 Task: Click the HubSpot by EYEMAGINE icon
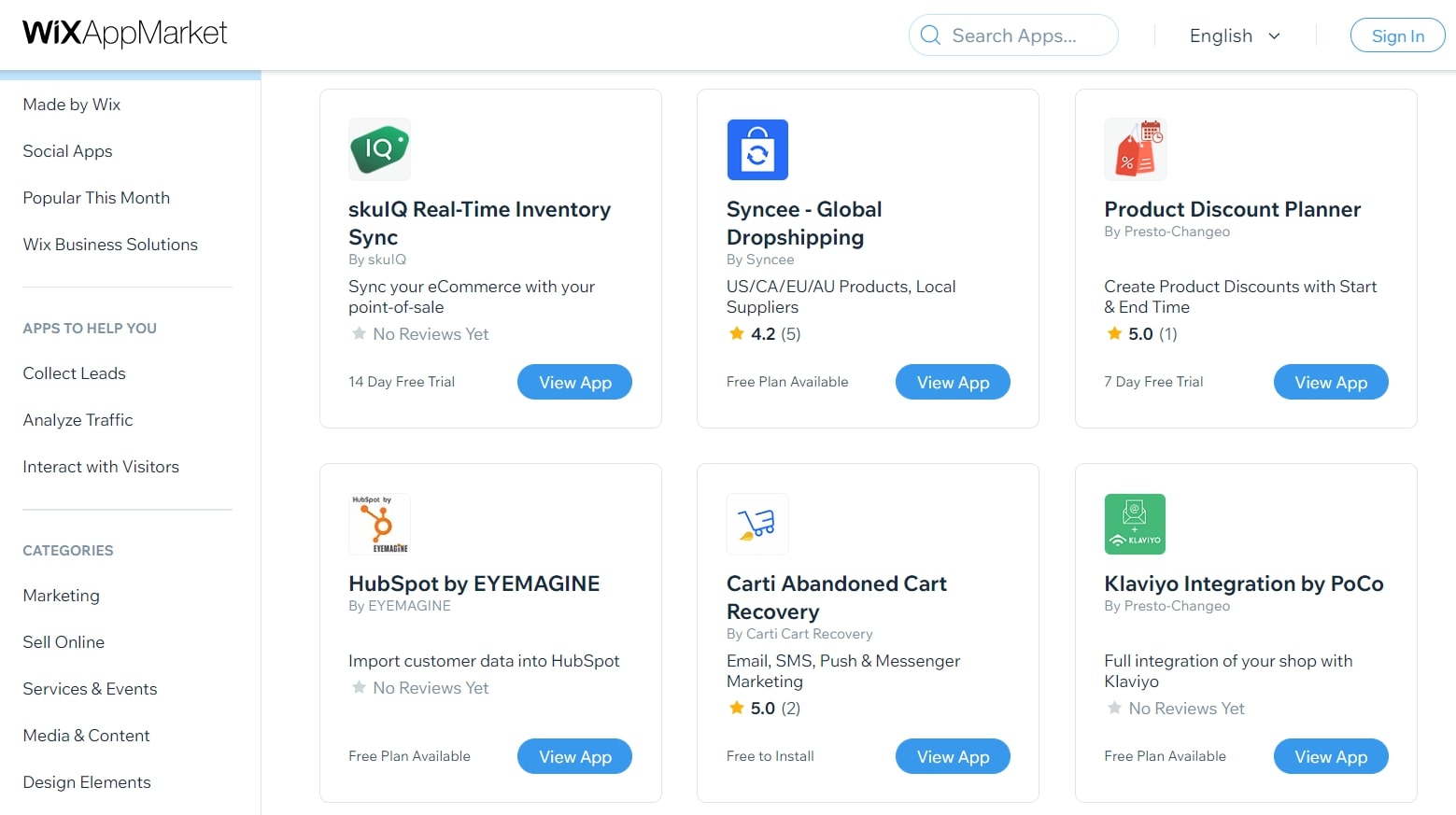coord(379,524)
